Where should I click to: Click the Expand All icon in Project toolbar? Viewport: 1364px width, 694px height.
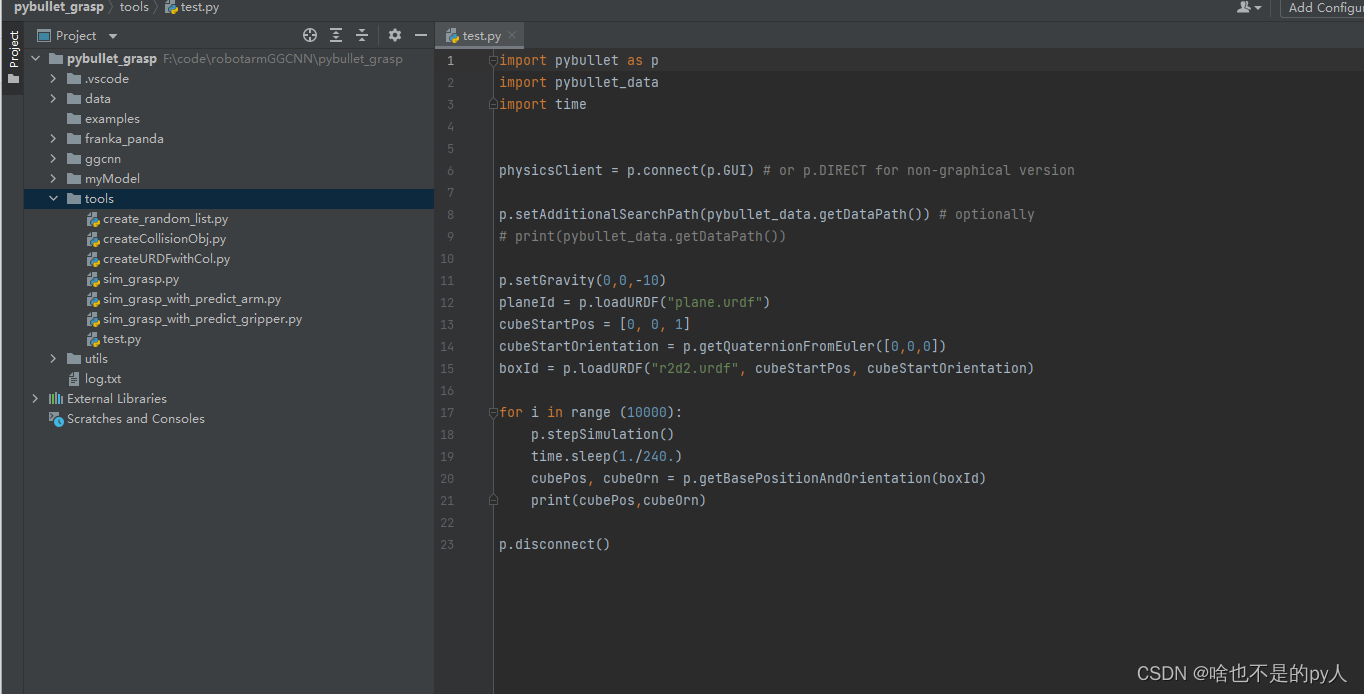336,34
